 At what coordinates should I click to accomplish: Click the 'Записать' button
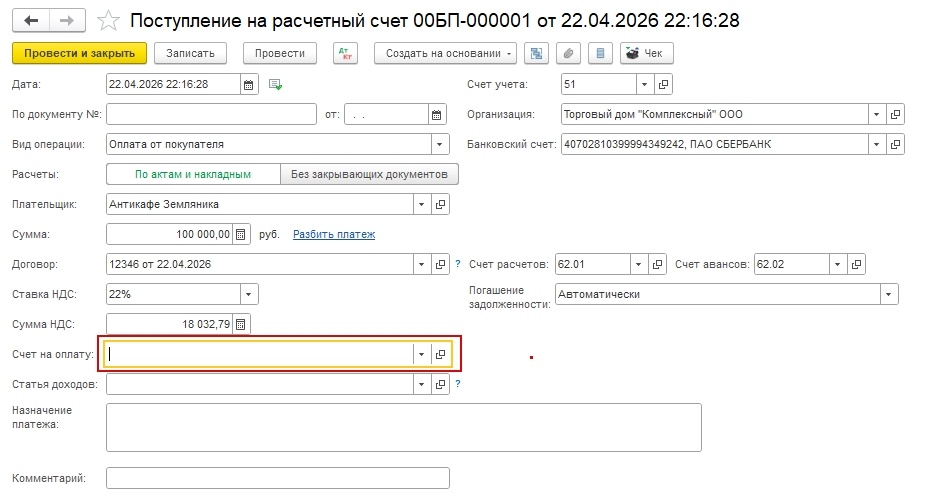coord(190,53)
